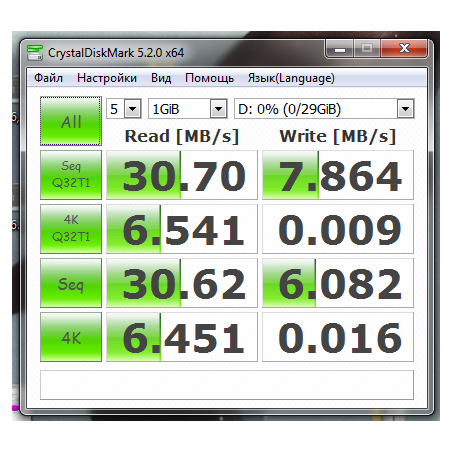Open the Вид menu
Screen dimensions: 452x452
161,78
